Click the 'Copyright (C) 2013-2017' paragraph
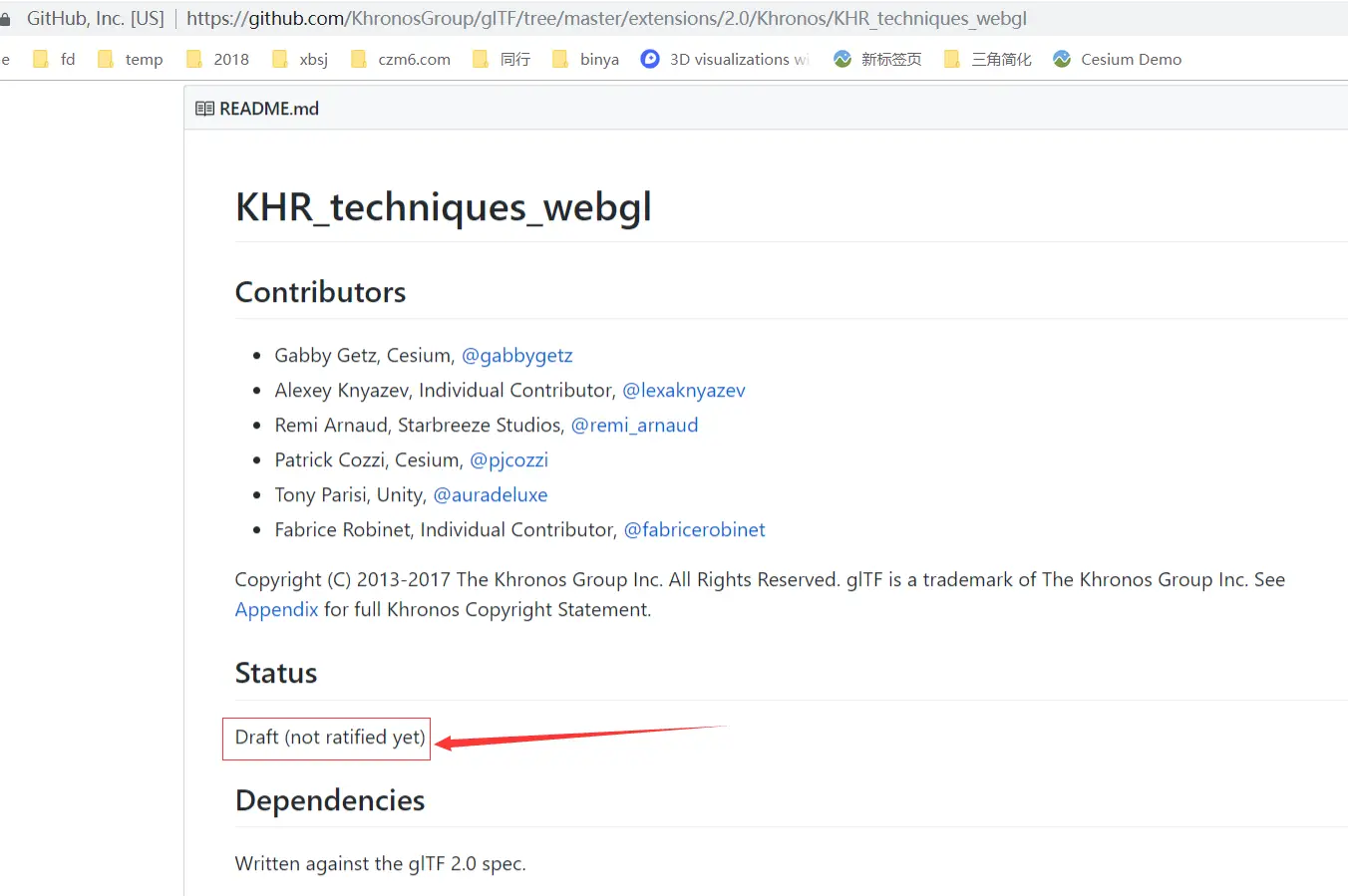 760,595
